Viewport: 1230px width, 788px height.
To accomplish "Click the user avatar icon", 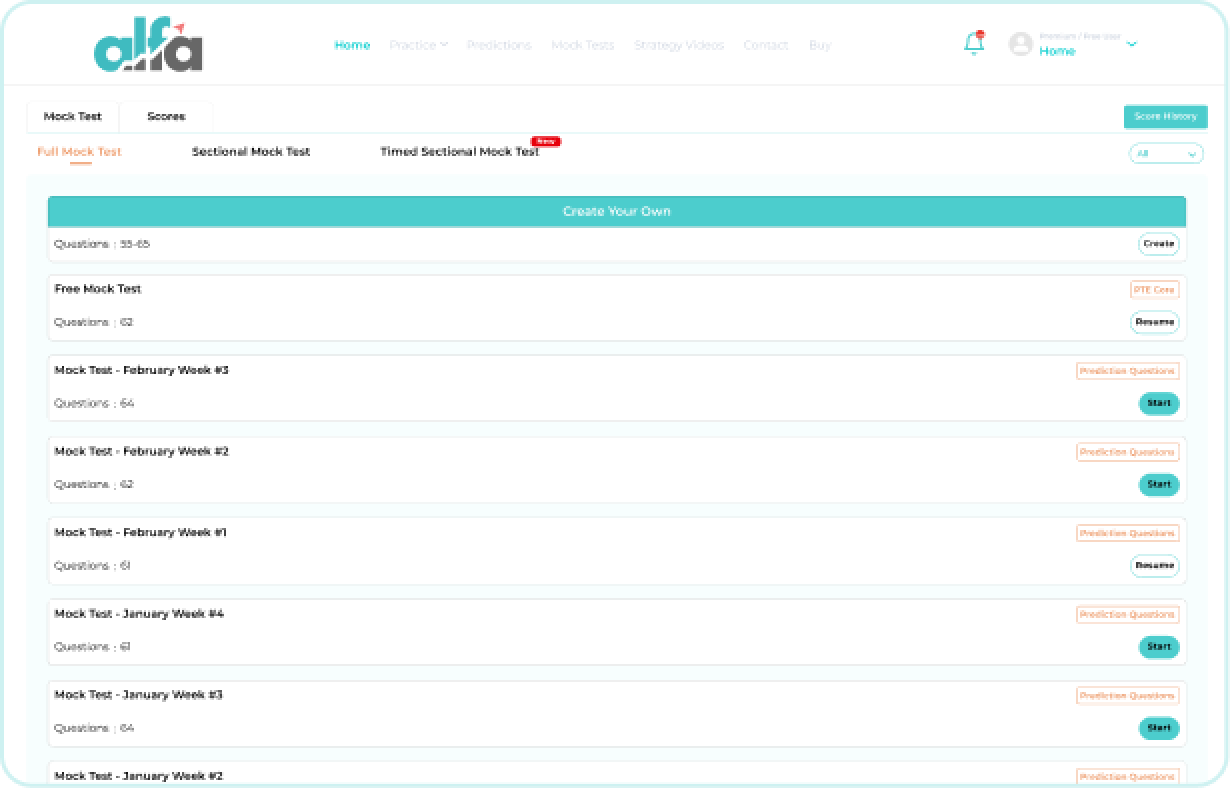I will click(1020, 44).
